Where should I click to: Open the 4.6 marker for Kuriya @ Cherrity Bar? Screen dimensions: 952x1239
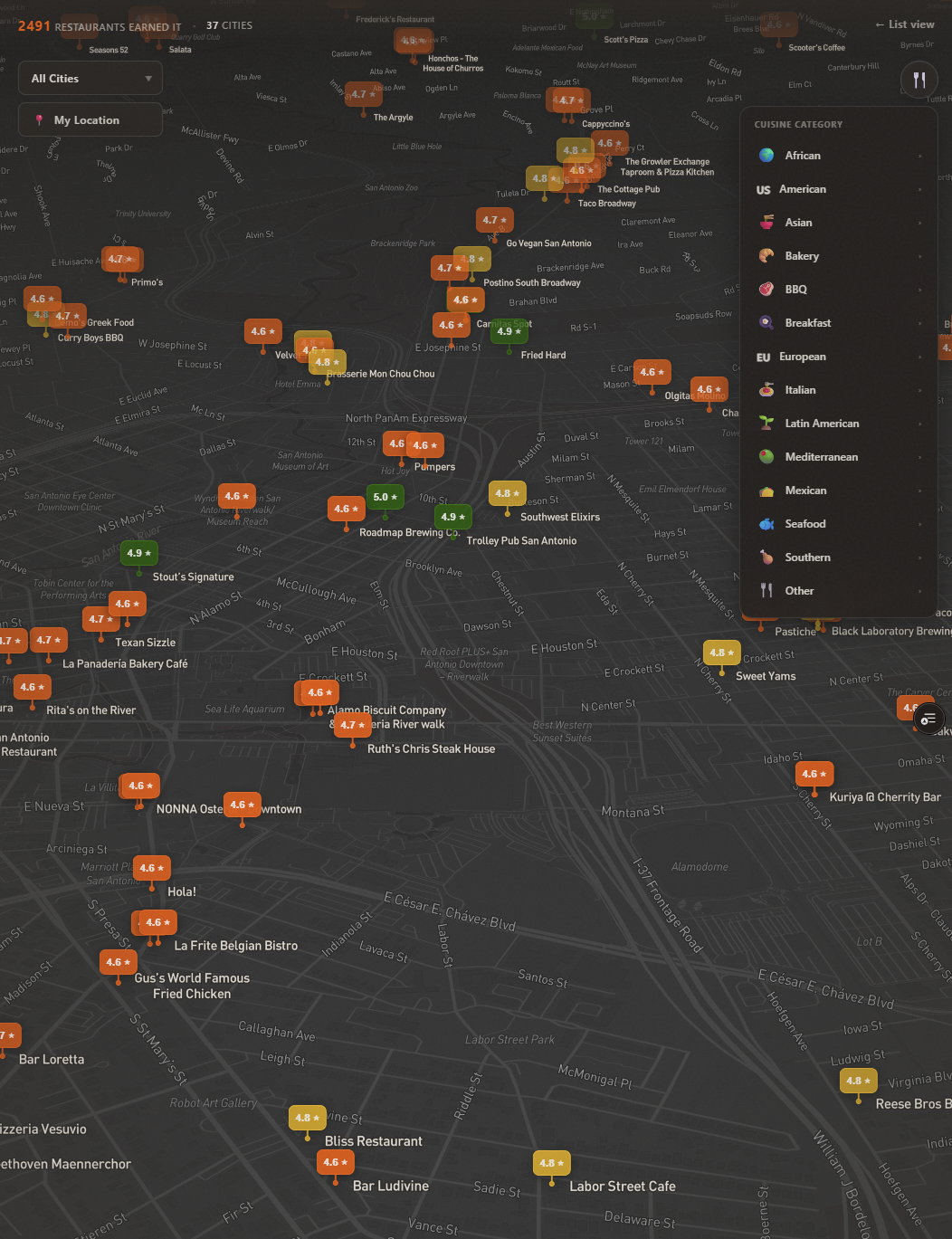(x=814, y=774)
